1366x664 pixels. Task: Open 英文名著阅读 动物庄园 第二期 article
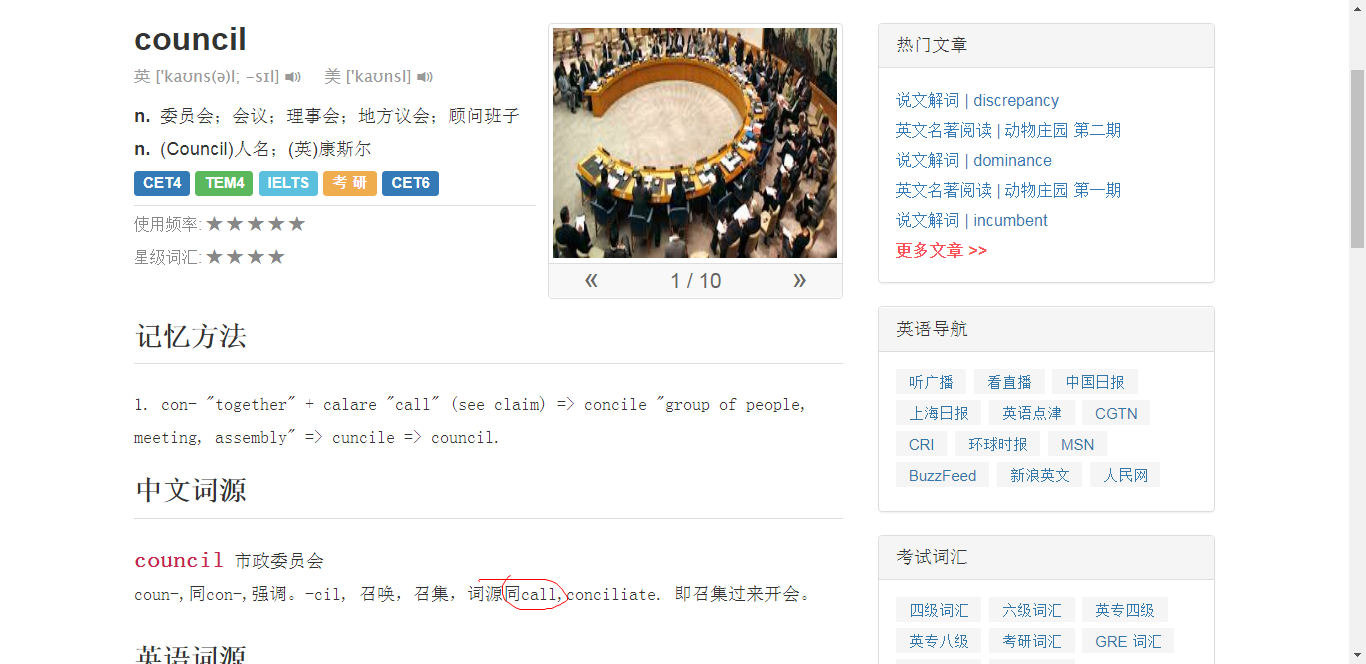(1008, 130)
